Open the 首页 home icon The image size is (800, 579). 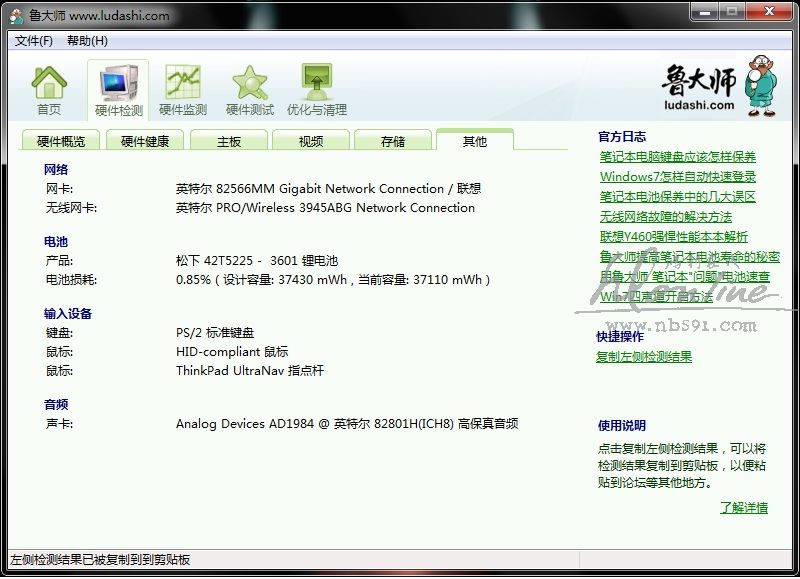point(49,91)
